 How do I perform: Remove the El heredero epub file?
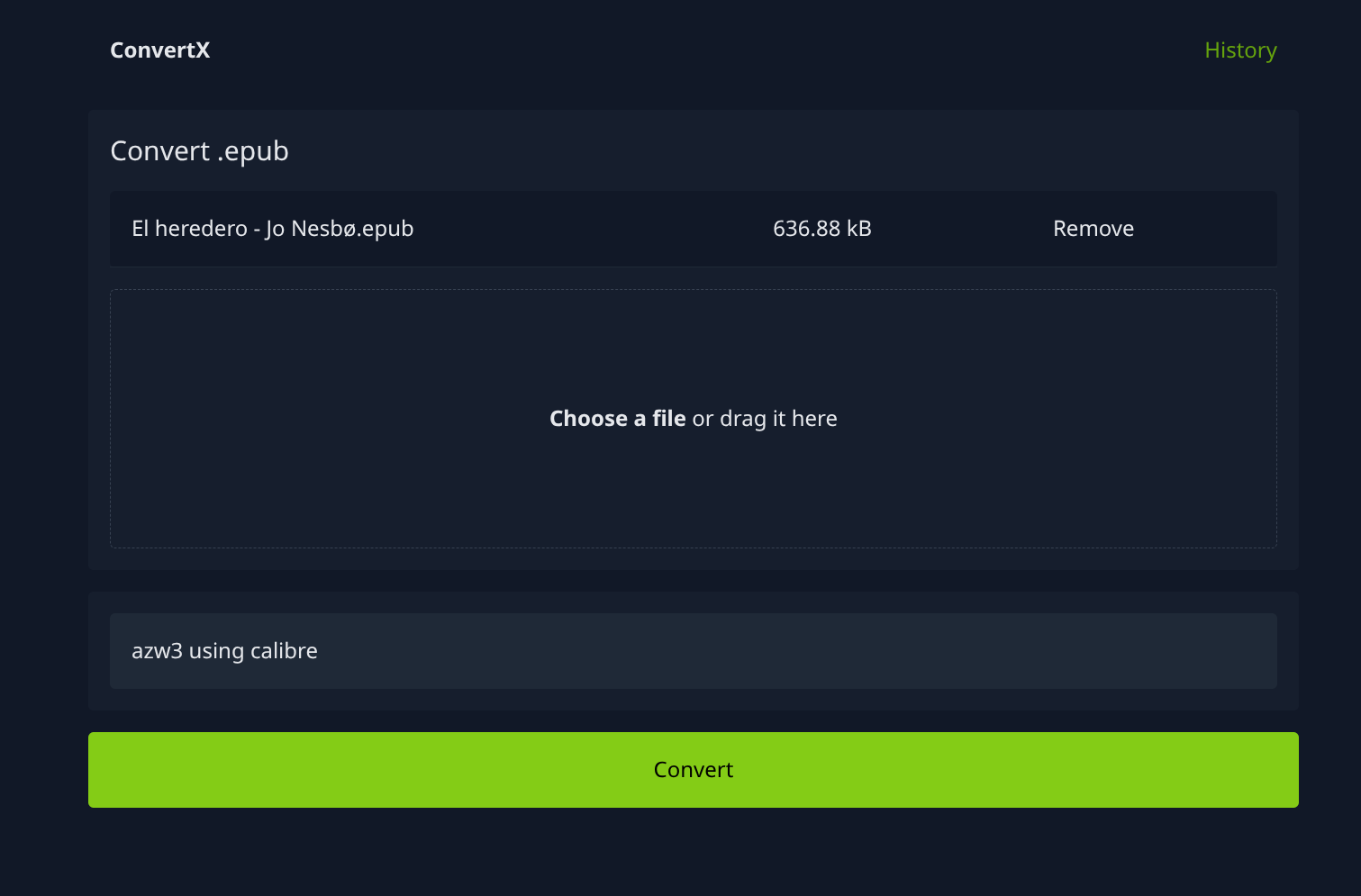1093,229
